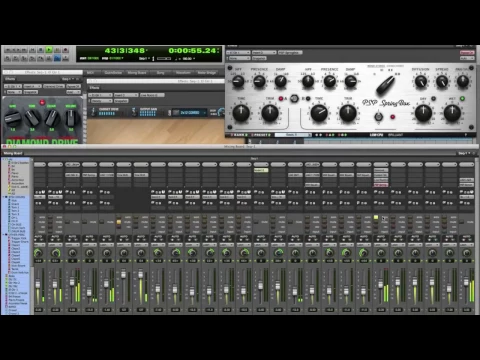Toggle the green Wet enable LED on SpringBox
This screenshot has height=360, width=480.
462,99
